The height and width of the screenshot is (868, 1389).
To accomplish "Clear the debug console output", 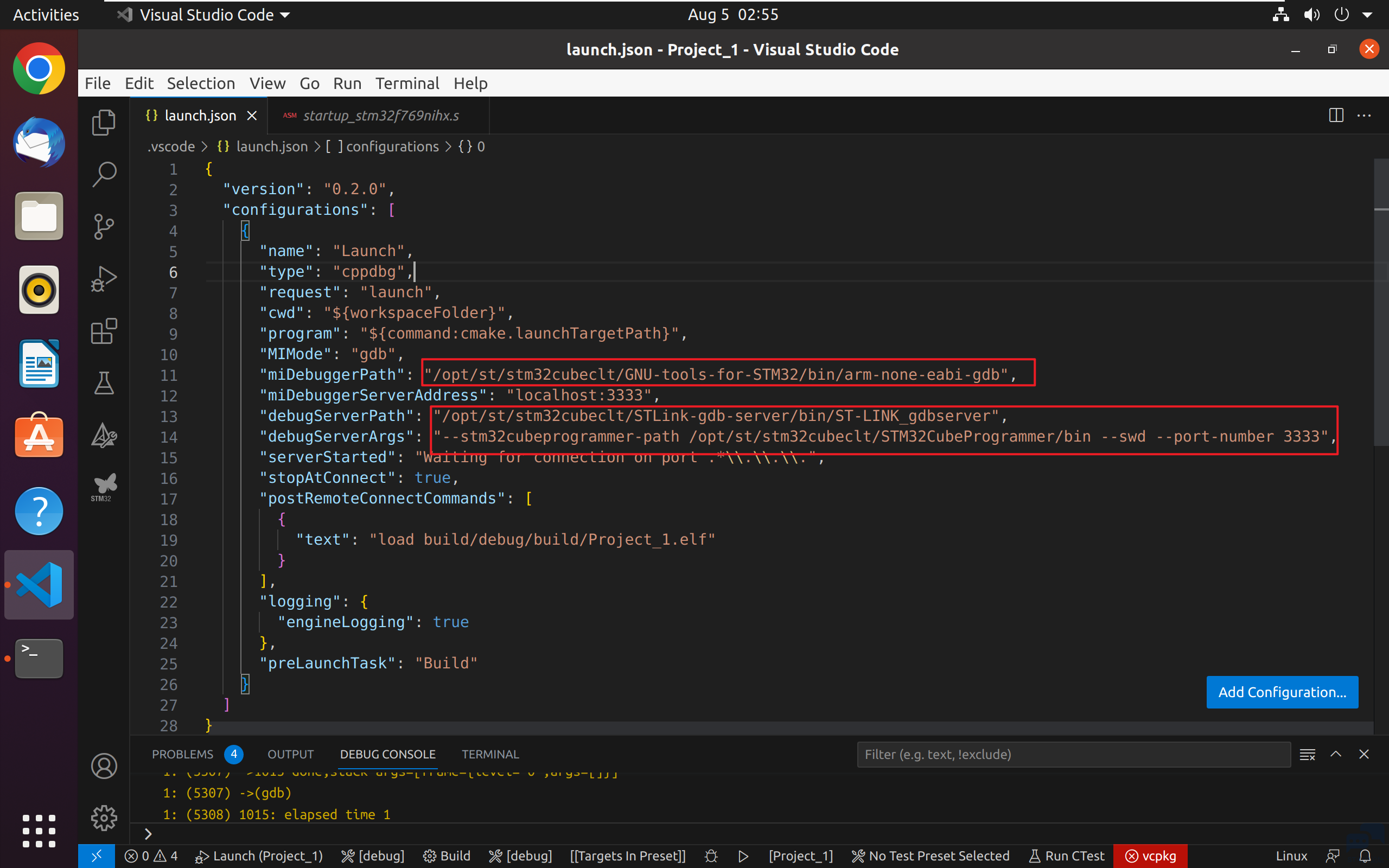I will (1308, 754).
